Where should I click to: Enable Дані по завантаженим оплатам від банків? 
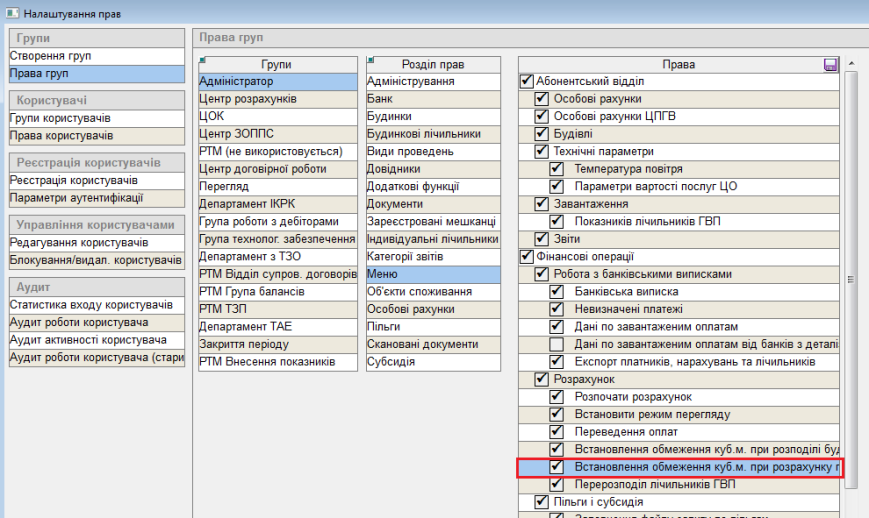pos(557,344)
